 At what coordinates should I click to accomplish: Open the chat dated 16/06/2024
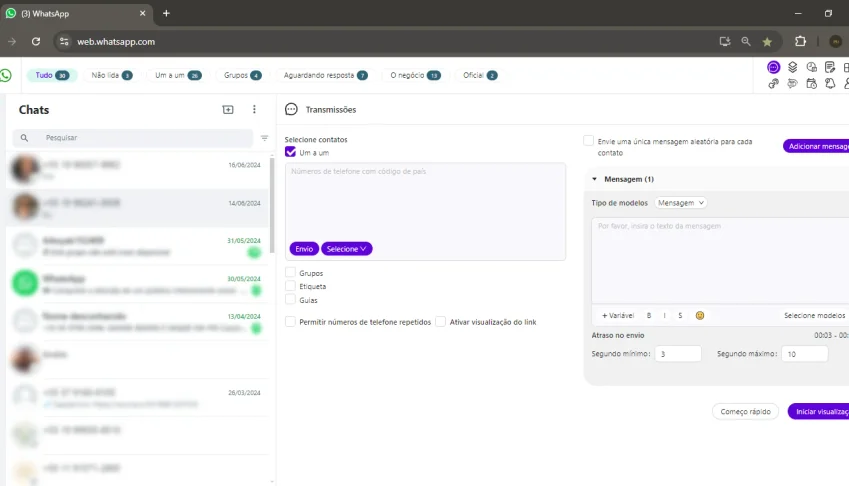tap(137, 170)
